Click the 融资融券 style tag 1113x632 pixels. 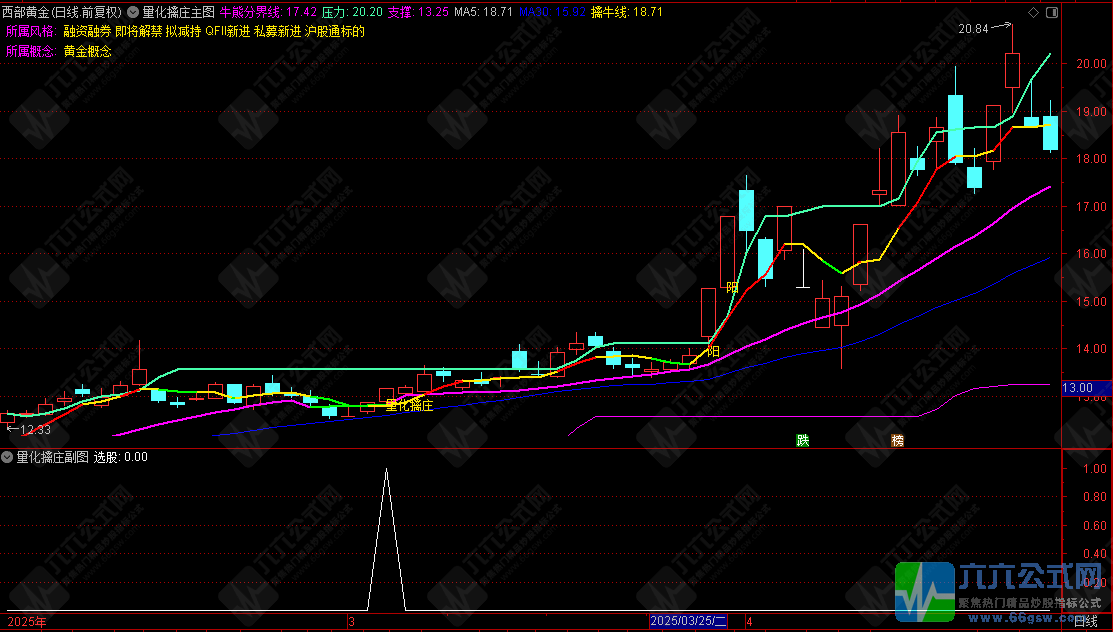87,31
